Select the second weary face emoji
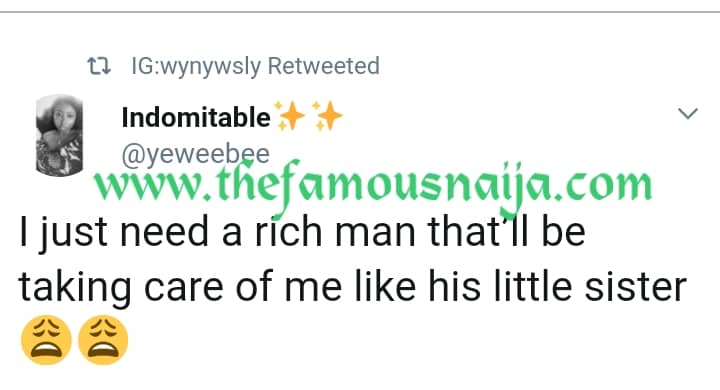This screenshot has width=720, height=390. click(x=103, y=340)
